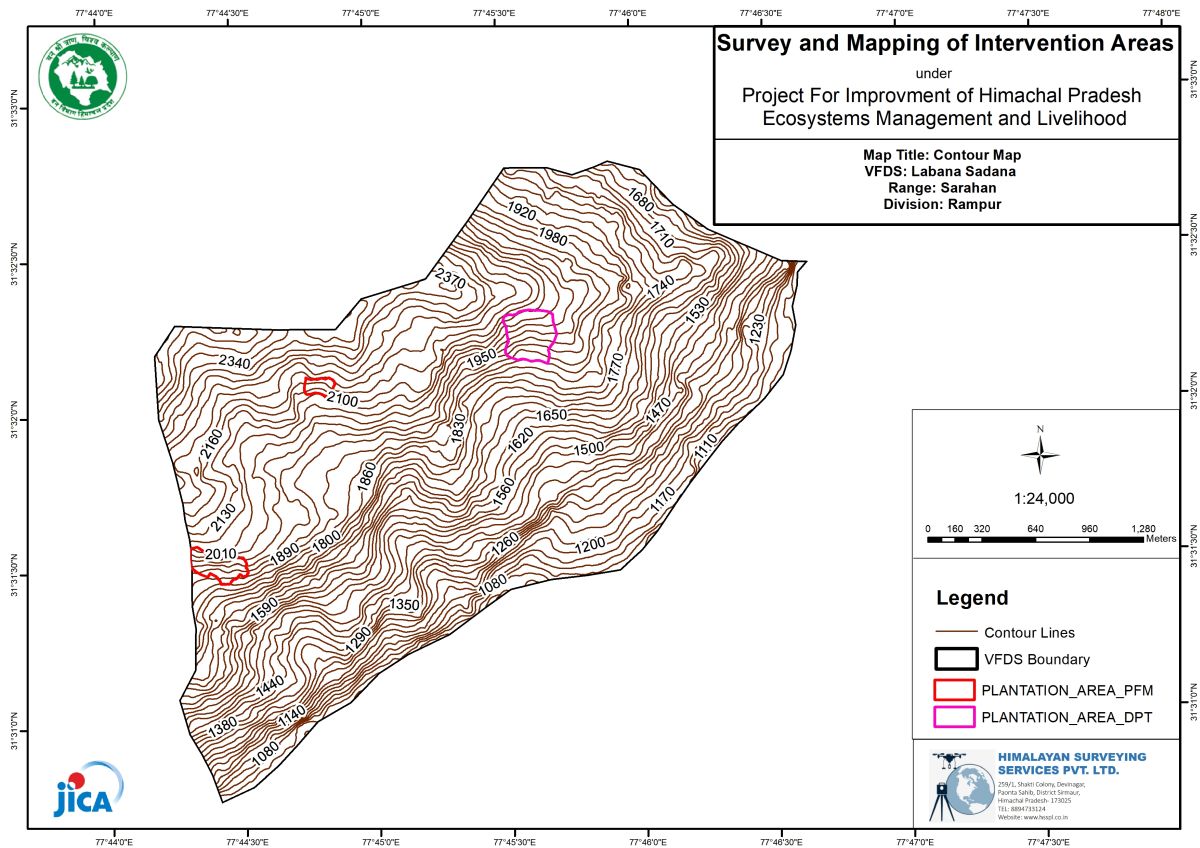Viewport: 1200px width, 848px height.
Task: Click the 1740 contour label
Action: pos(660,287)
